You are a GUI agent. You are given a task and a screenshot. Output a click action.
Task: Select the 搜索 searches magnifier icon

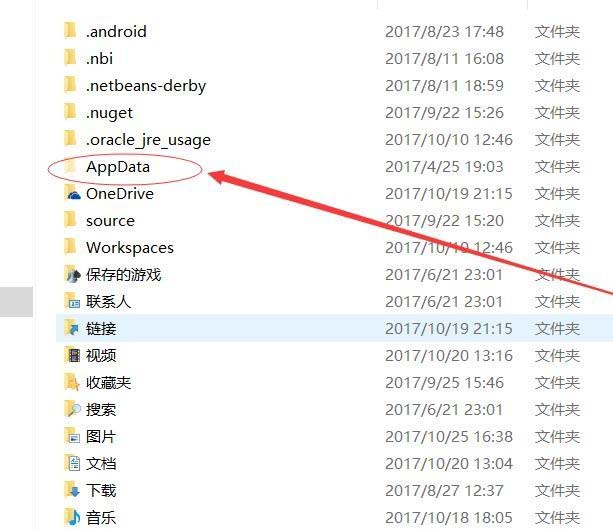(x=72, y=409)
